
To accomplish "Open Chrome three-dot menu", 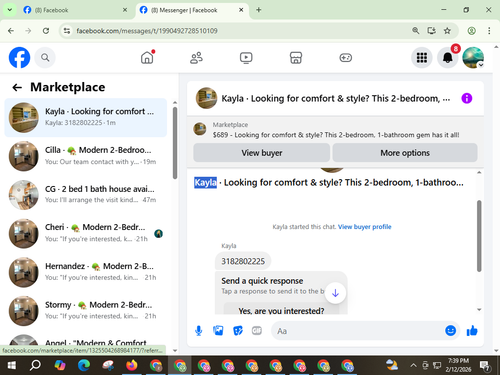I will tap(489, 31).
